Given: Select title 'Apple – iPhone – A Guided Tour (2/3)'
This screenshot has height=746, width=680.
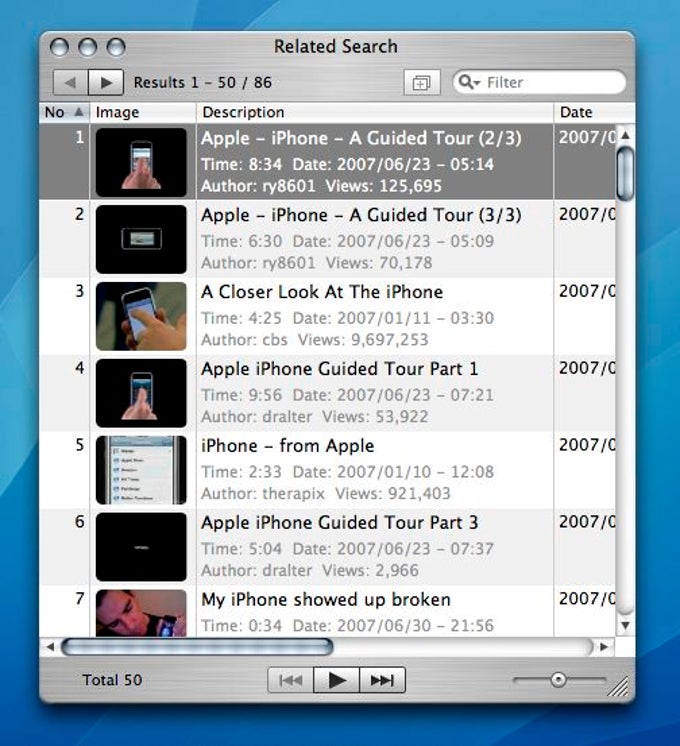Looking at the screenshot, I should click(361, 138).
